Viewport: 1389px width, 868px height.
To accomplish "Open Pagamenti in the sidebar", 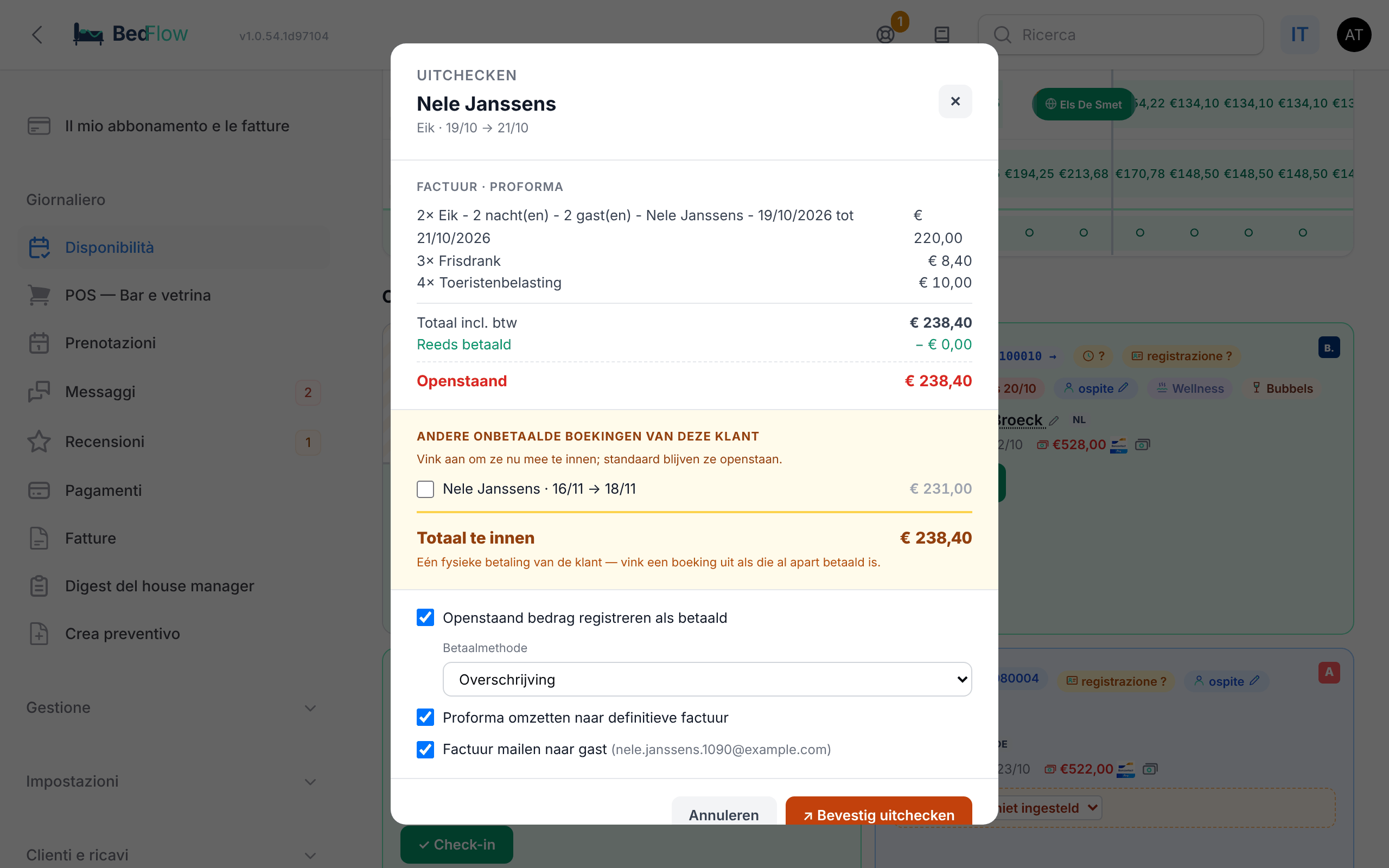I will coord(173,490).
